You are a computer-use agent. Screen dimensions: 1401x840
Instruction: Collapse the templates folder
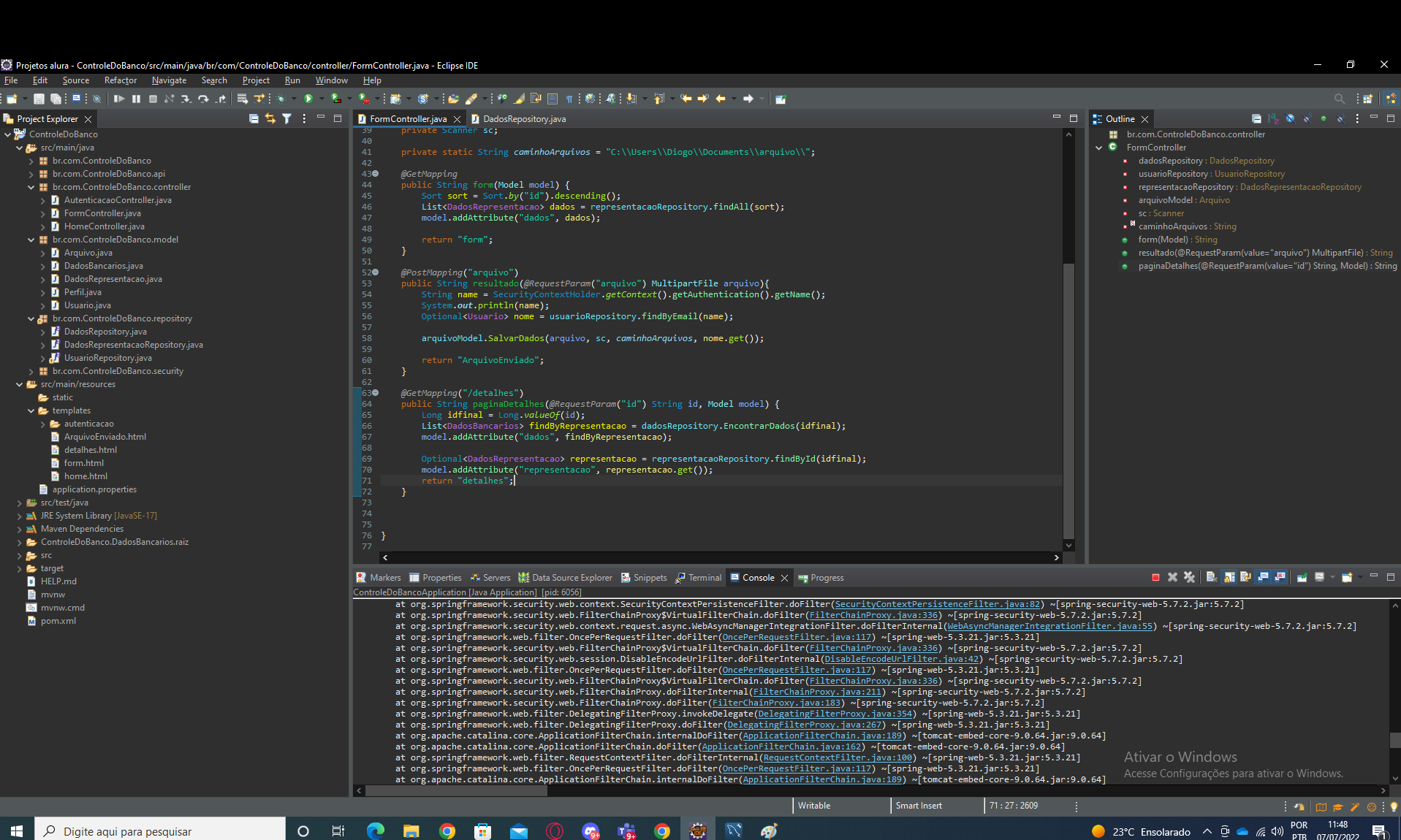click(x=30, y=411)
